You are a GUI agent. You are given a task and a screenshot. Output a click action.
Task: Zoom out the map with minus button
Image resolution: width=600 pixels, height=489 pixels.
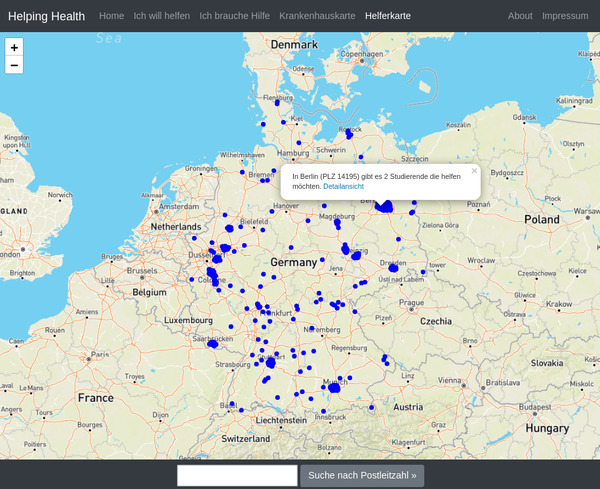14,65
